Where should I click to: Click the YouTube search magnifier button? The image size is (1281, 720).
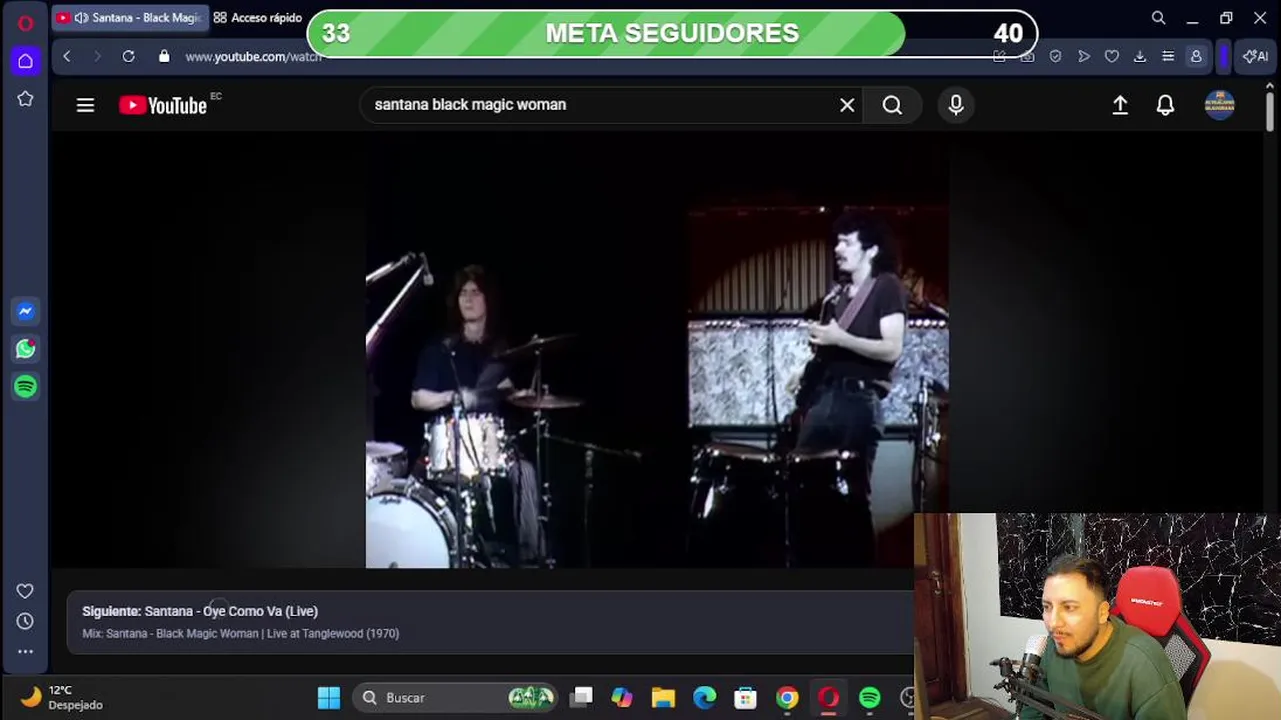click(x=892, y=105)
